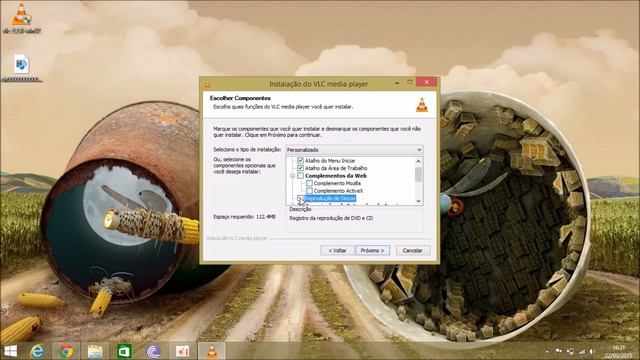Click the Voltar back button
This screenshot has width=640, height=360.
[337, 250]
